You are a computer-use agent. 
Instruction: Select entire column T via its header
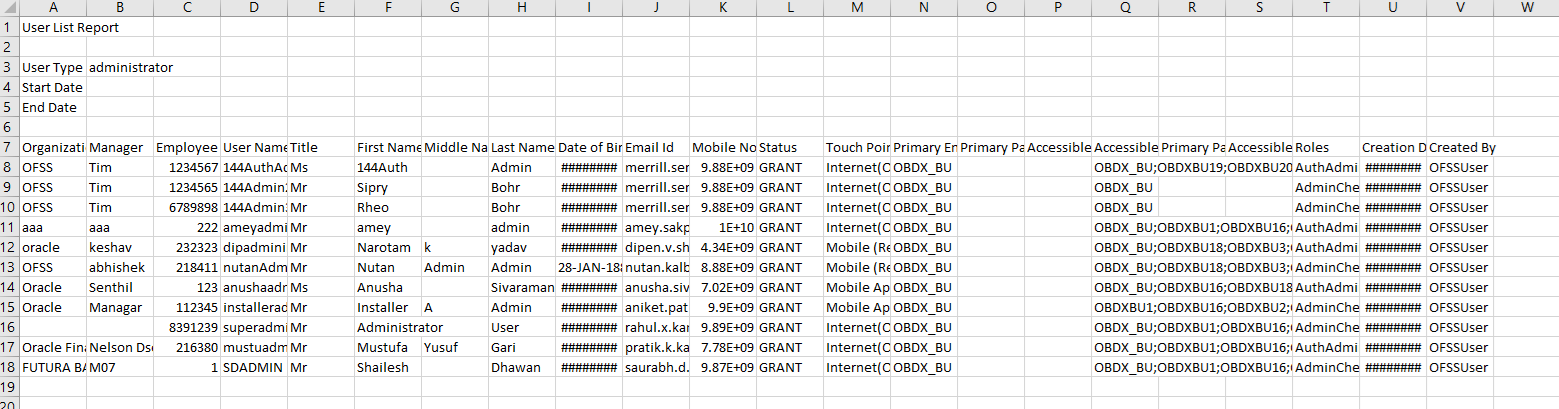pos(1325,8)
